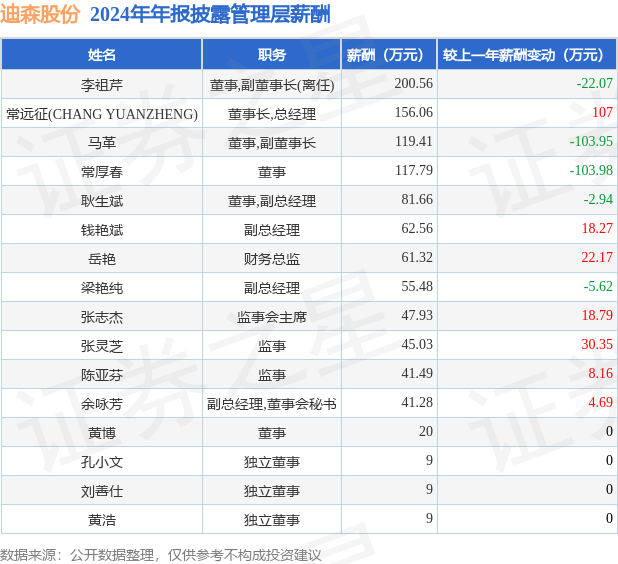This screenshot has height=564, width=618.
Task: Click the position 董事,副总经理
Action: pyautogui.click(x=272, y=201)
